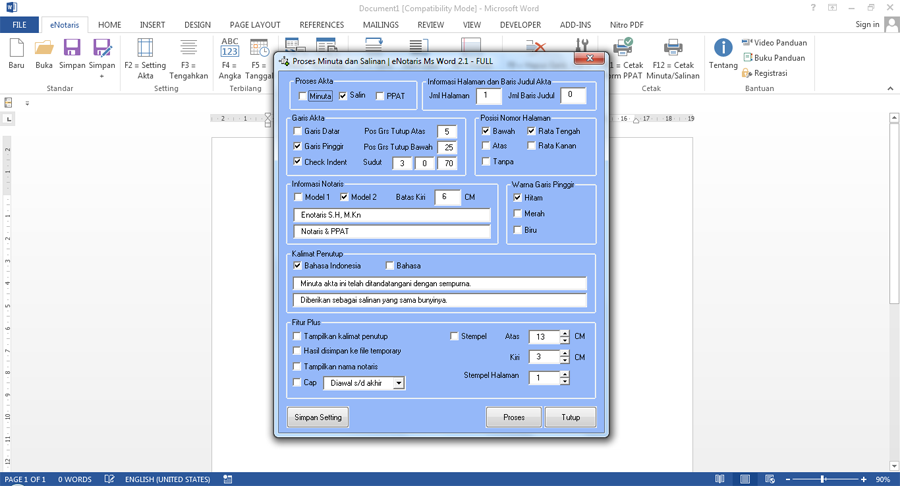Screen dimensions: 900x486
Task: Click zoom slider handle
Action: [823, 479]
